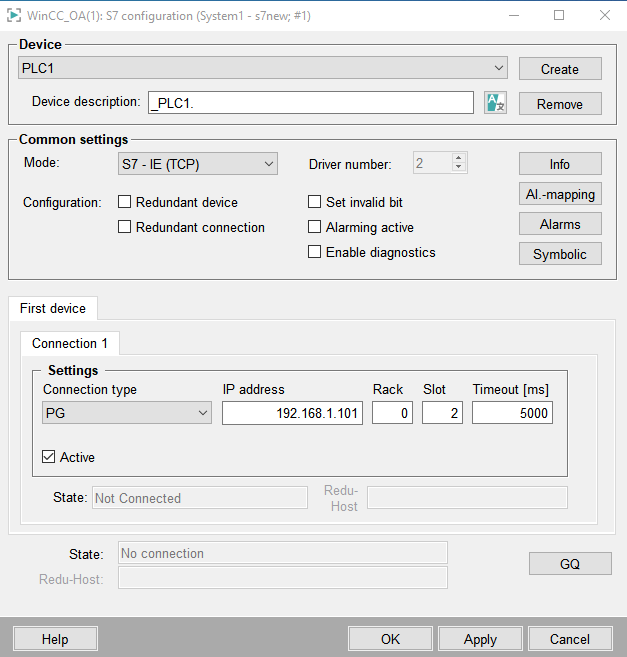The width and height of the screenshot is (627, 657).
Task: Click the Apply button
Action: pyautogui.click(x=480, y=639)
